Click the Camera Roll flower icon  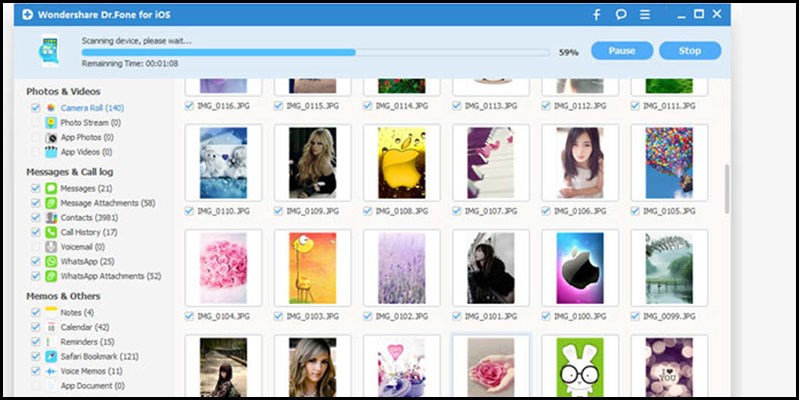coord(51,108)
